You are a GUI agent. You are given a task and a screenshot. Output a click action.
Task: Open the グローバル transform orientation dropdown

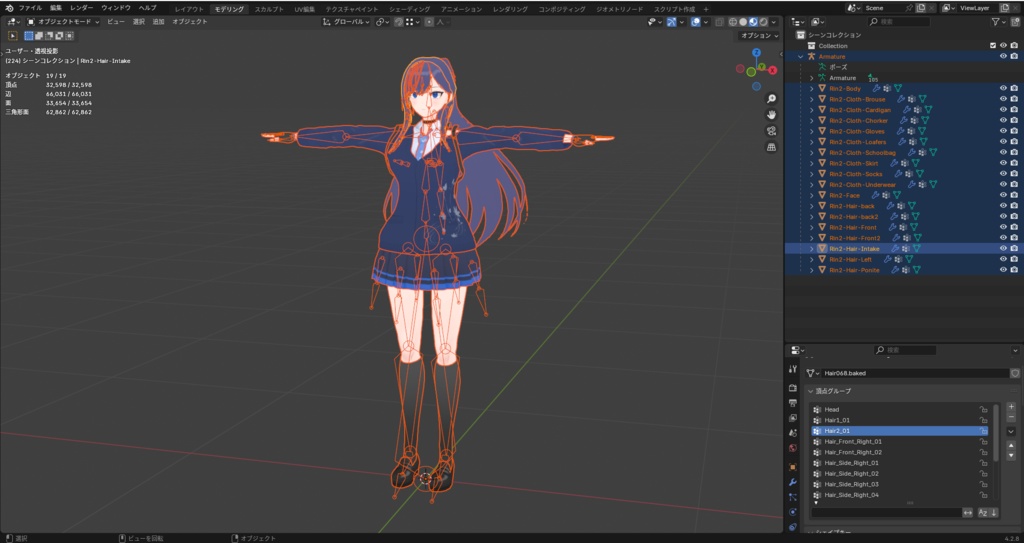346,22
